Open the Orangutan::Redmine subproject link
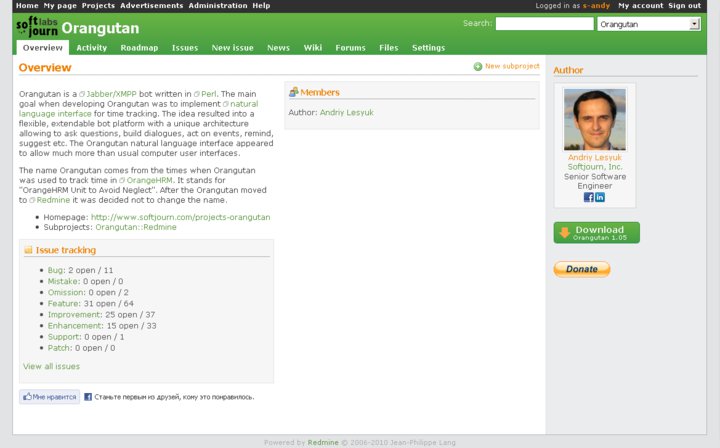The height and width of the screenshot is (448, 720). (136, 227)
